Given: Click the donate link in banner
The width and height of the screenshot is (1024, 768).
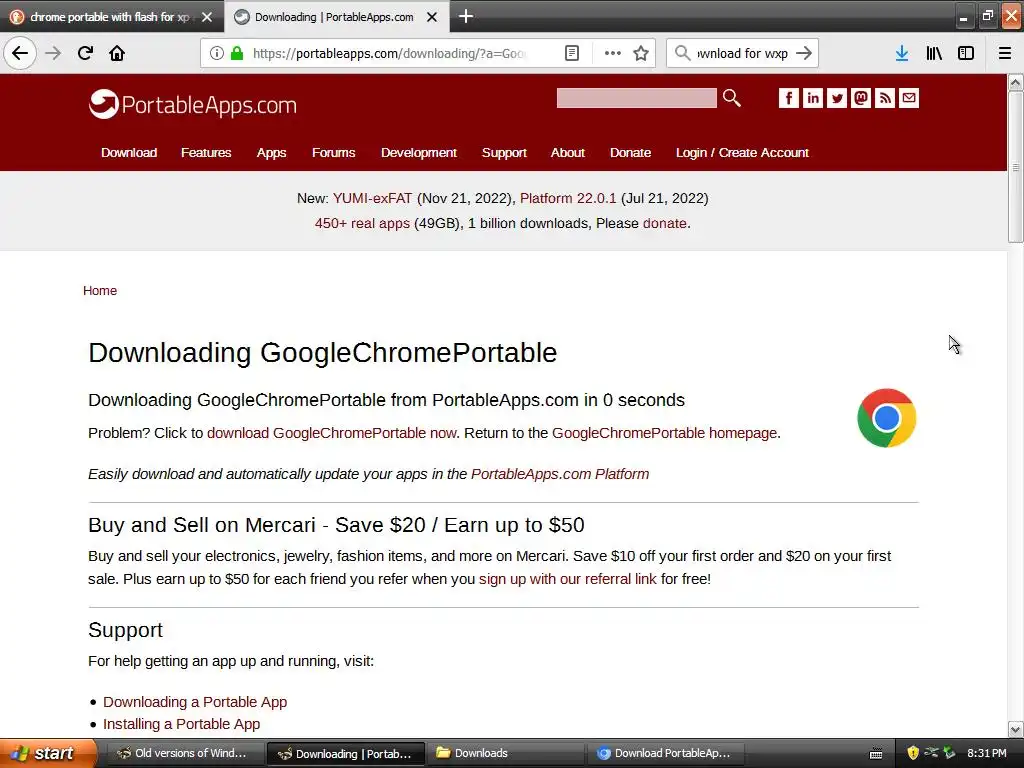Looking at the screenshot, I should pyautogui.click(x=664, y=223).
